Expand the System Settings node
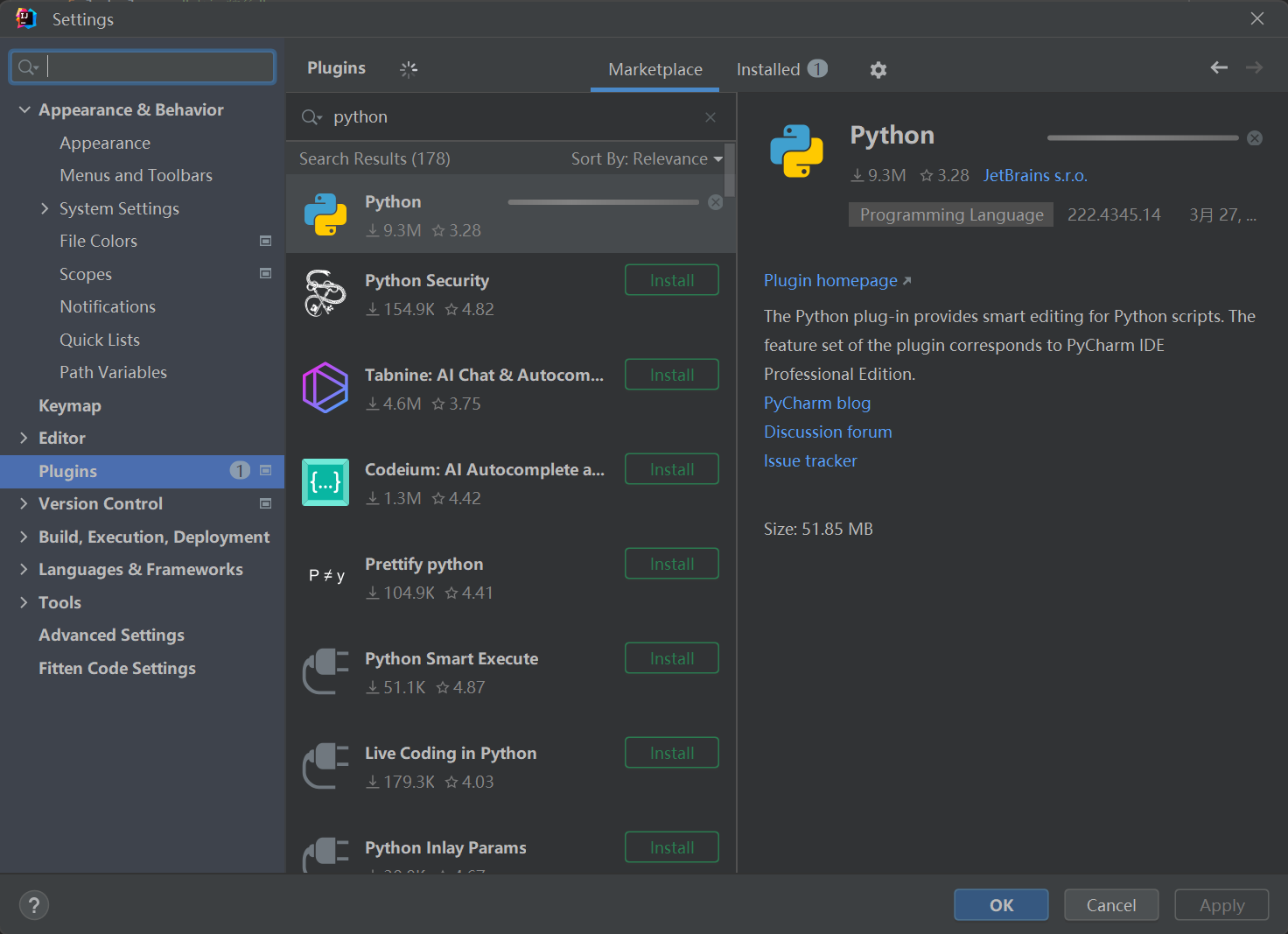This screenshot has height=934, width=1288. click(x=45, y=208)
